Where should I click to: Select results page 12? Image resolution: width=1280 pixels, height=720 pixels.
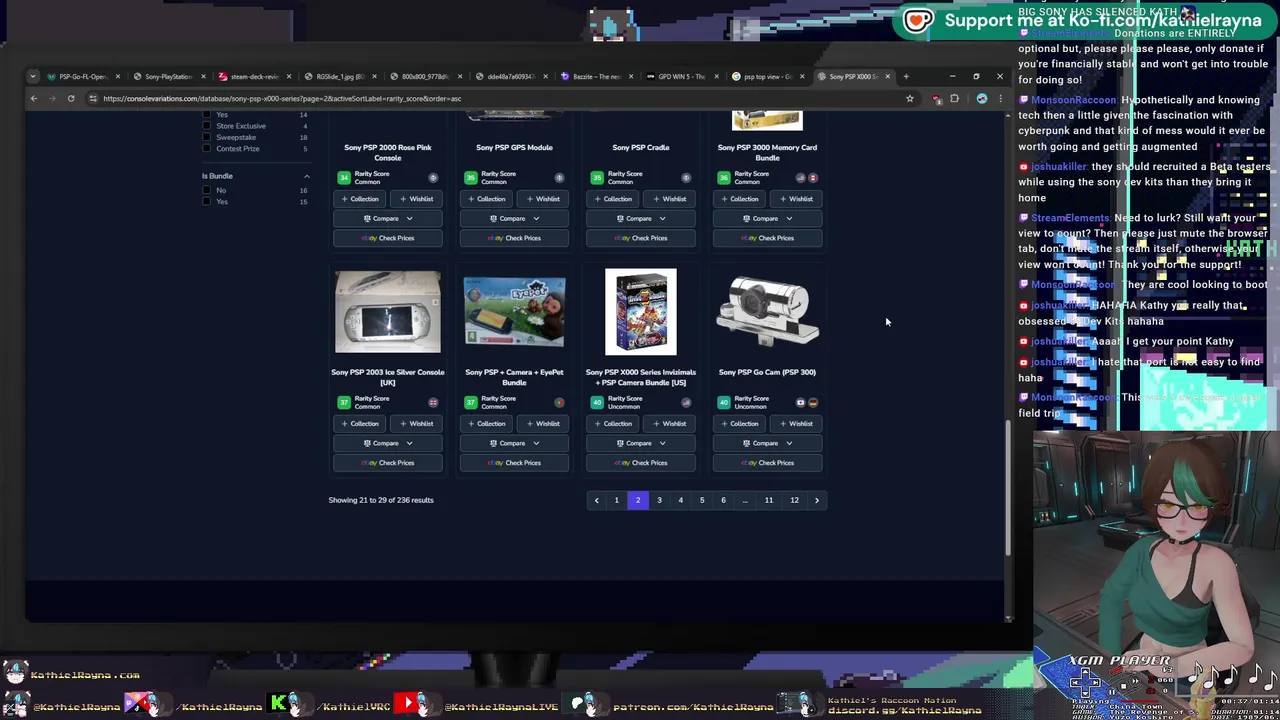pos(794,500)
